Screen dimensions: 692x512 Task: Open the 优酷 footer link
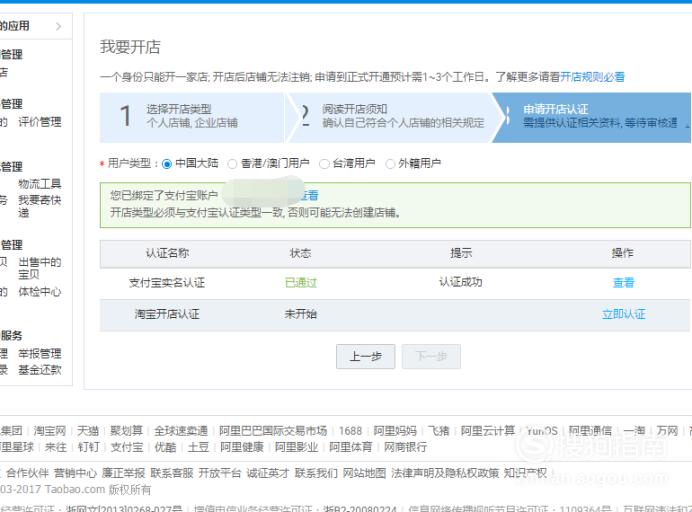click(x=165, y=447)
